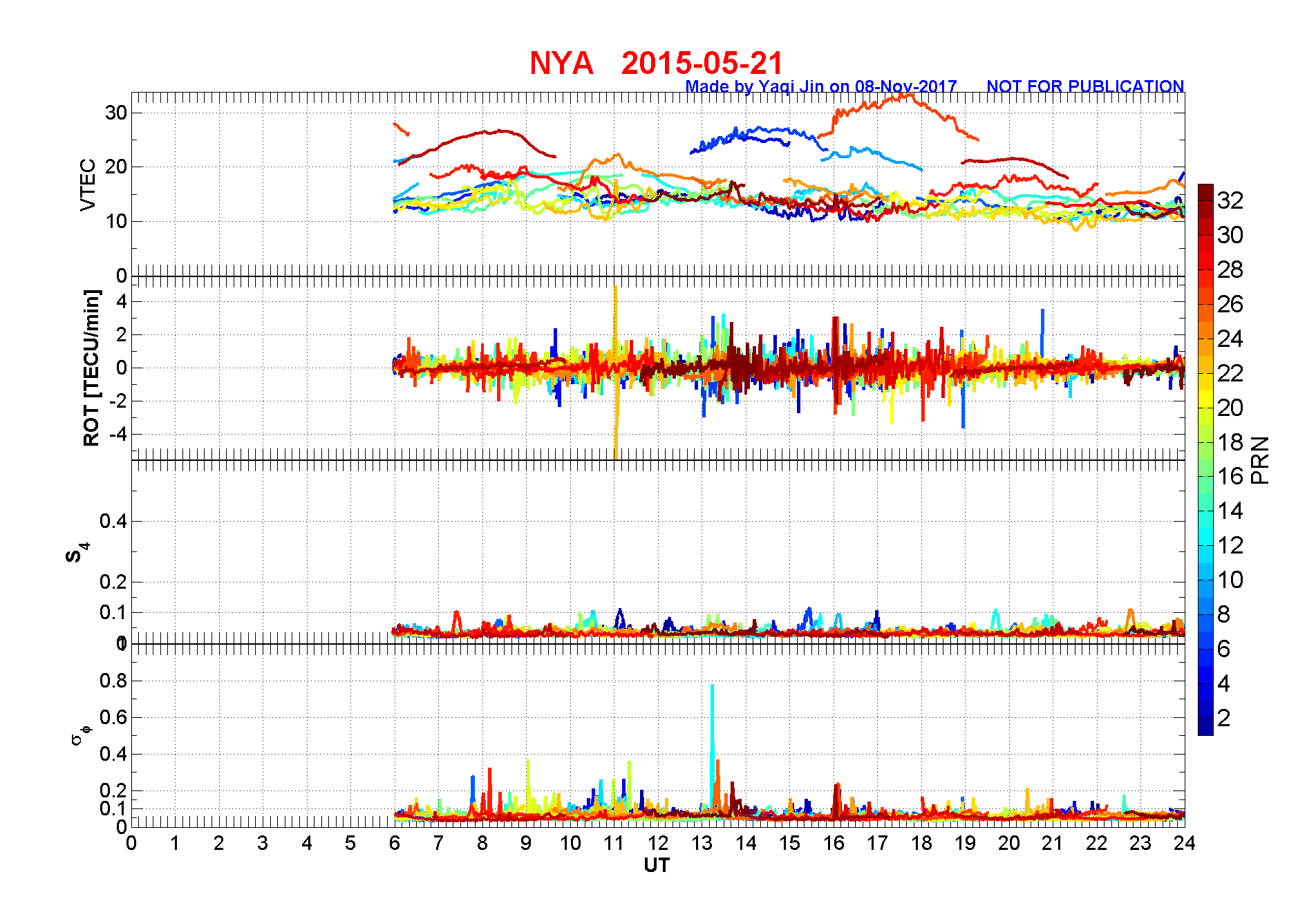Click the sigma-phi axis tick "0.8"
1316x919 pixels.
[113, 681]
